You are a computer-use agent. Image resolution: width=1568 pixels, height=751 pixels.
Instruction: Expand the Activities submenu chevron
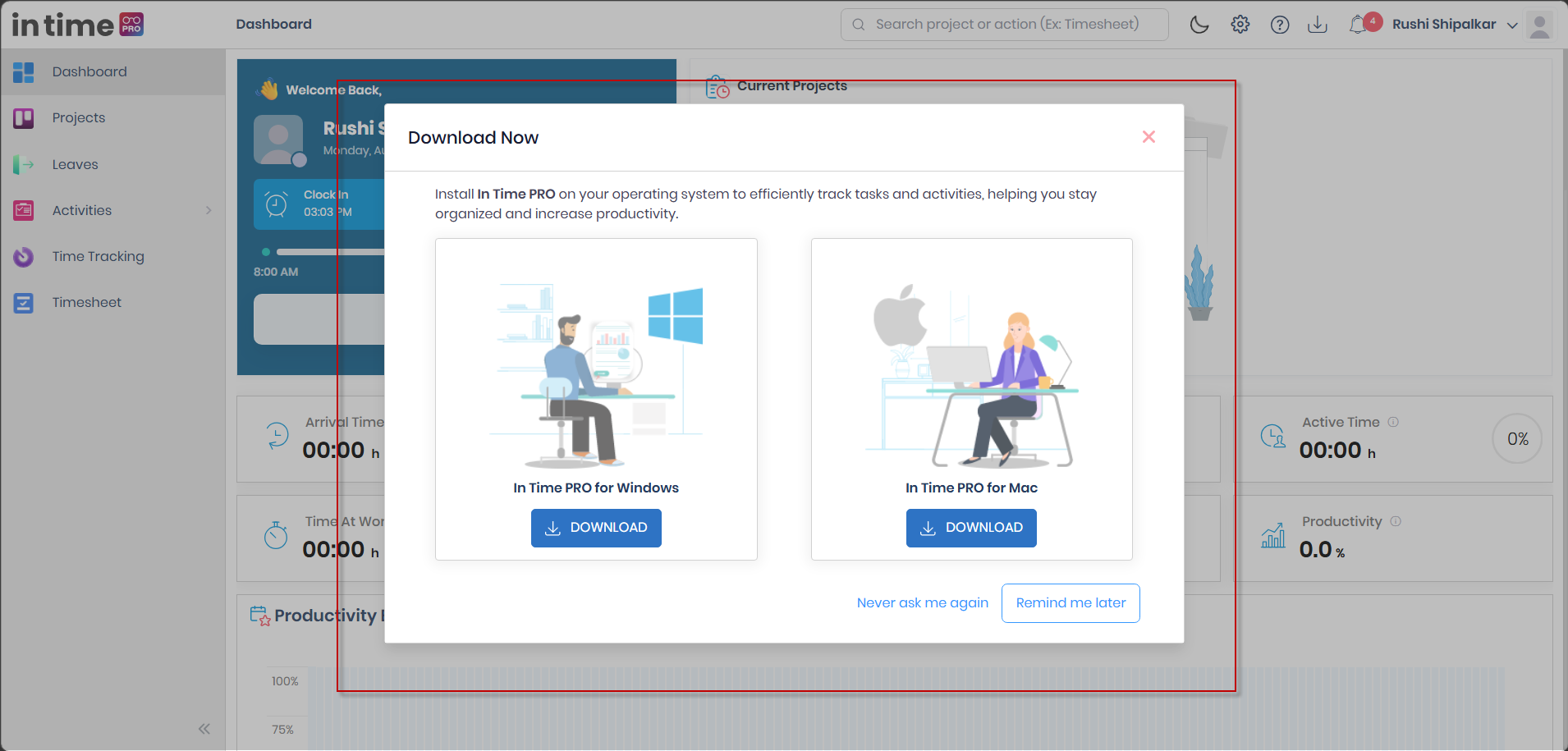pyautogui.click(x=209, y=210)
